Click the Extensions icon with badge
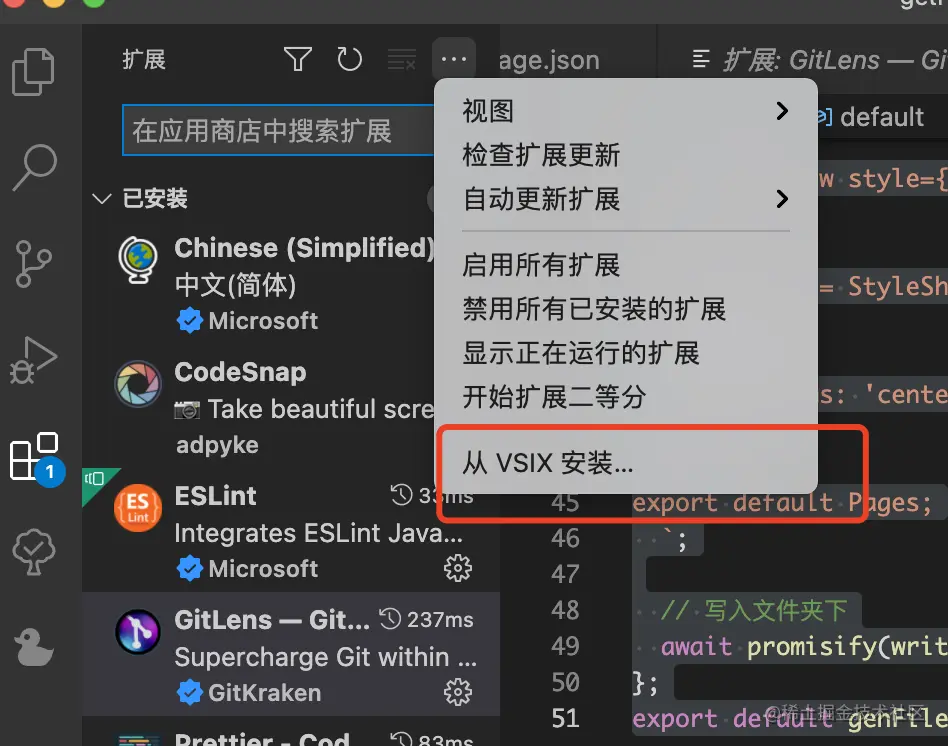Viewport: 948px width, 746px height. [x=36, y=458]
